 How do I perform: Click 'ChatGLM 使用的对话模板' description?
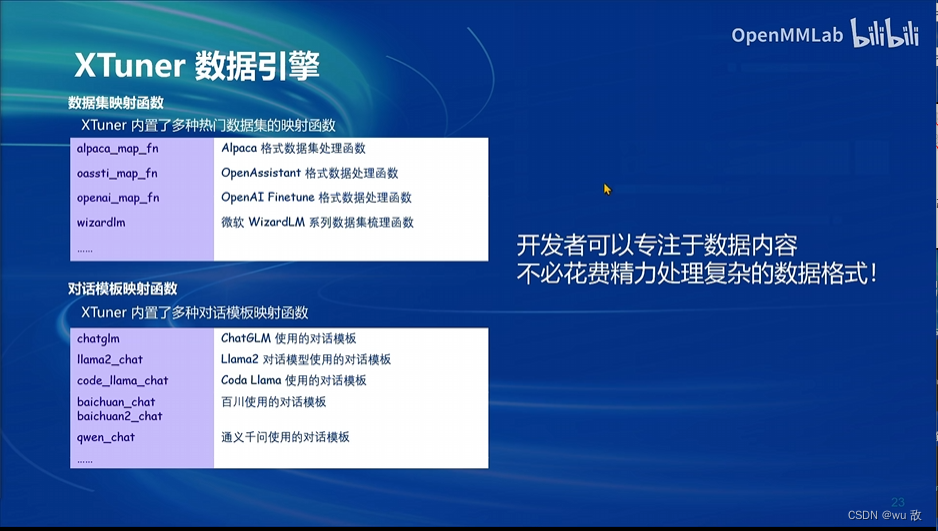288,338
